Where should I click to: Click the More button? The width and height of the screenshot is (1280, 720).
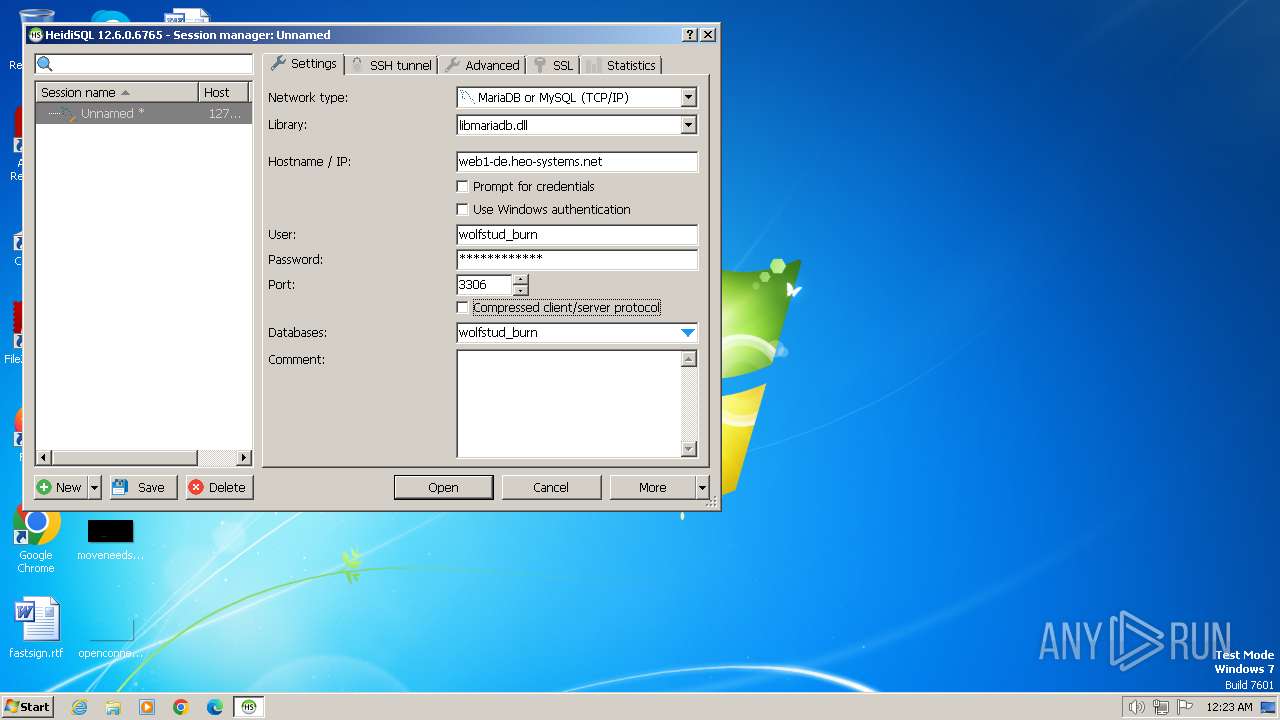(x=653, y=487)
